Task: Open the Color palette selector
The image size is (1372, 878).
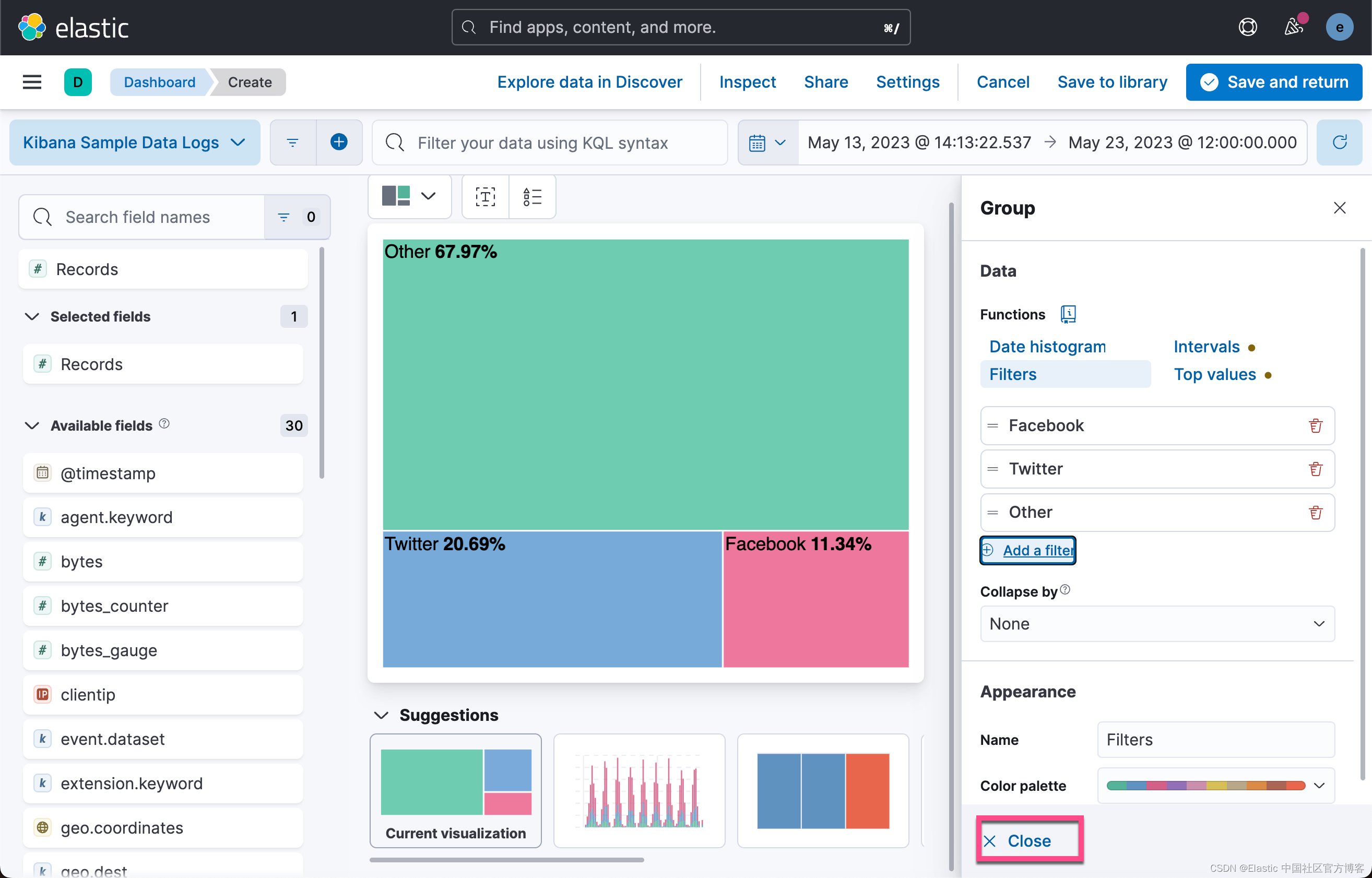Action: click(1216, 786)
